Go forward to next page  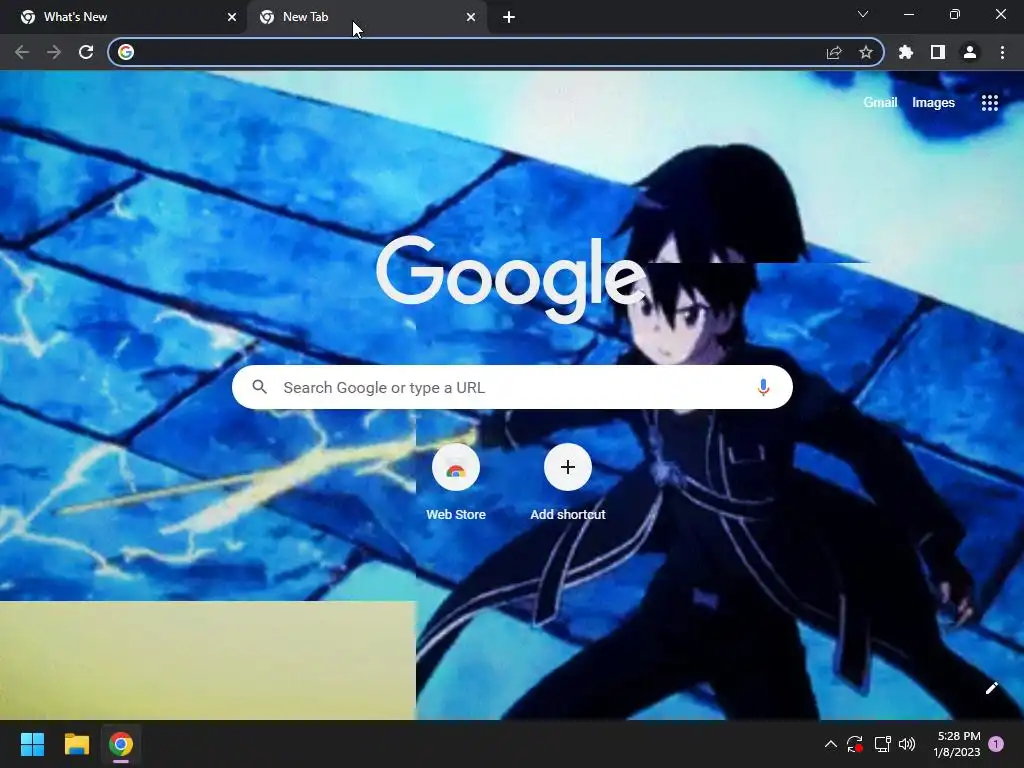(x=54, y=52)
